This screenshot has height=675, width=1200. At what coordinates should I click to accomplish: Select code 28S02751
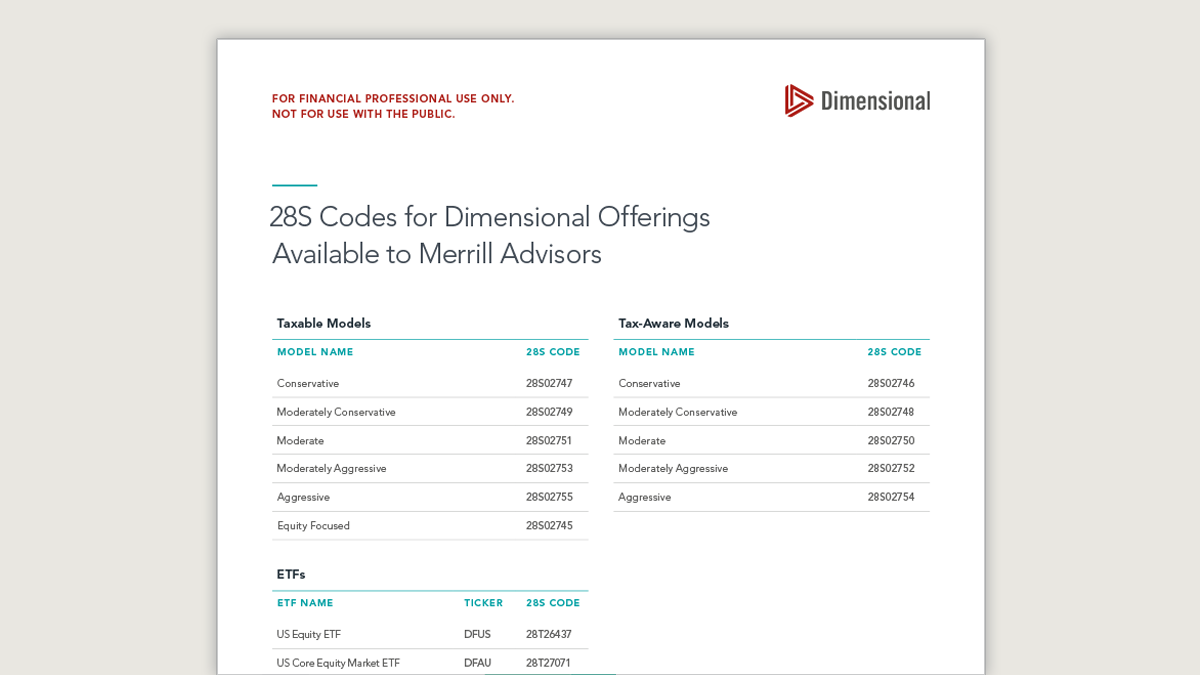click(x=549, y=440)
